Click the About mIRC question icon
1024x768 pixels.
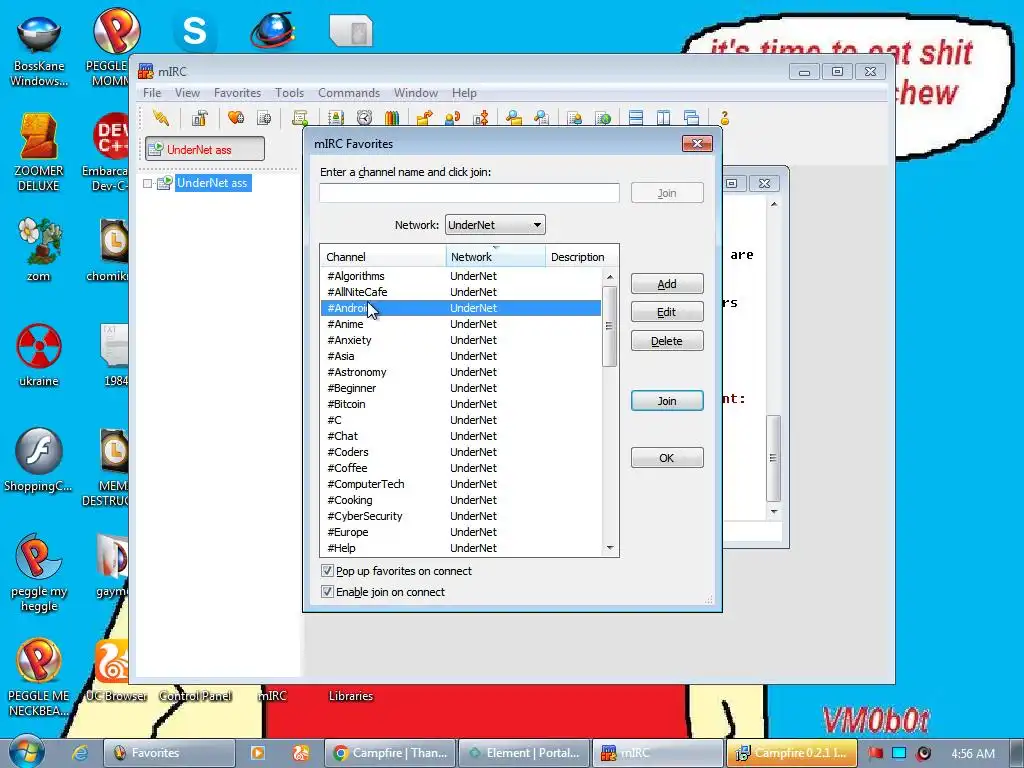click(724, 118)
